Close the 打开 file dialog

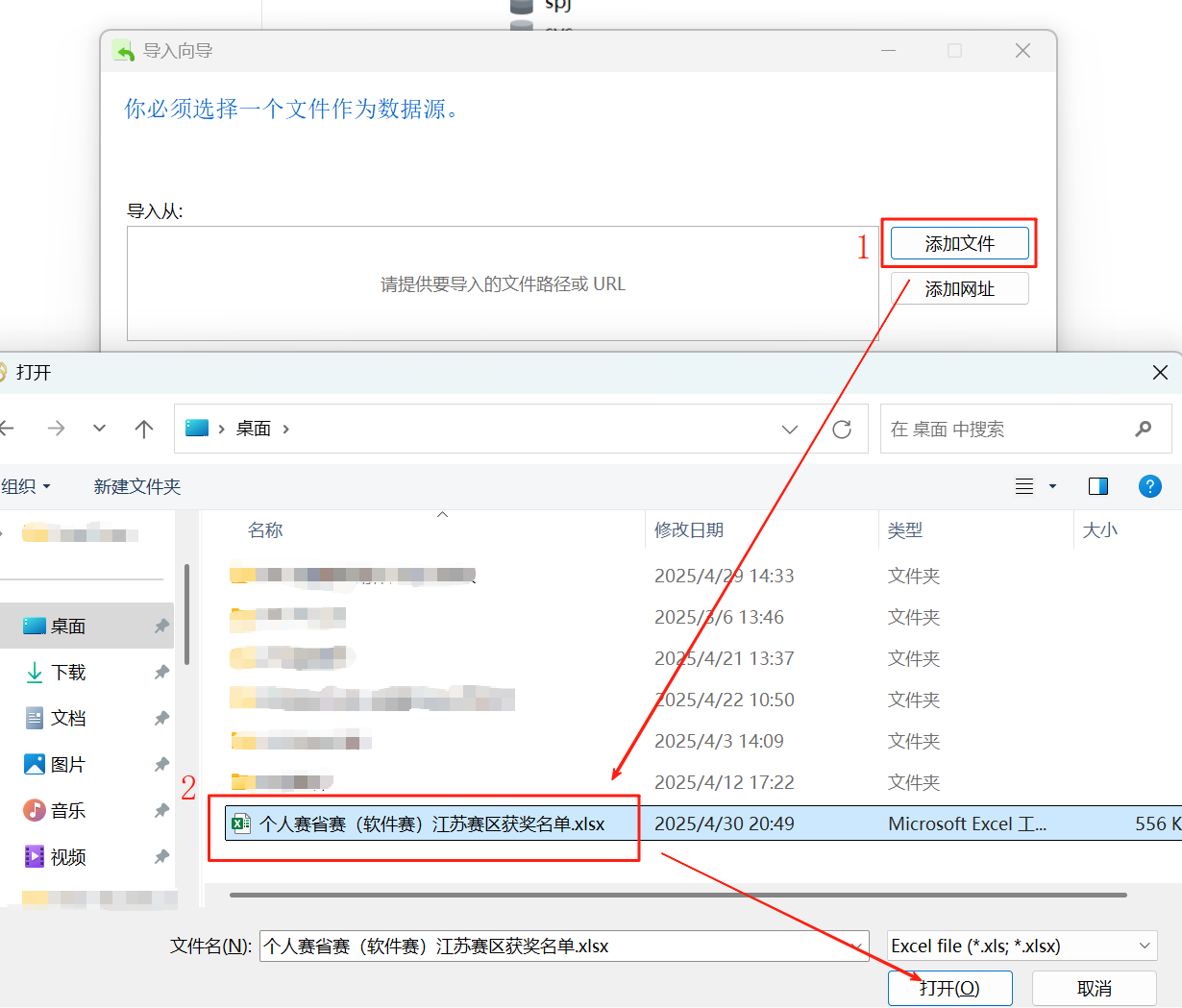coord(1160,372)
